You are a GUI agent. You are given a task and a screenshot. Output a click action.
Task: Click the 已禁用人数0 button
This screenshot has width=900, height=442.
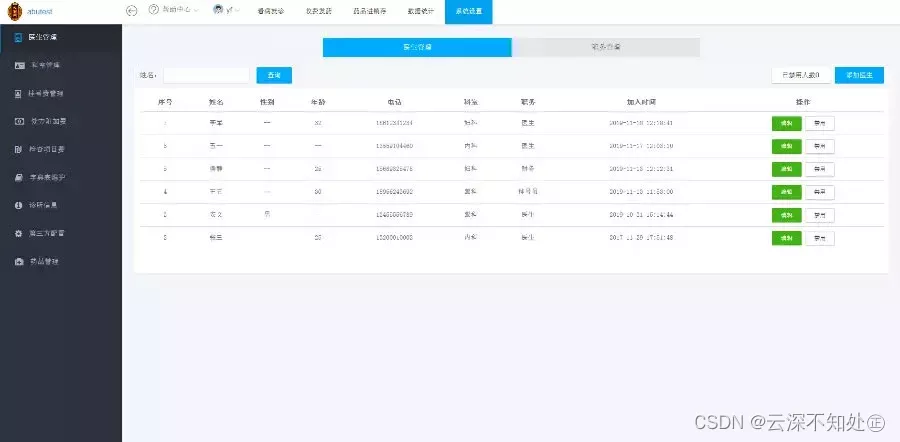click(801, 75)
